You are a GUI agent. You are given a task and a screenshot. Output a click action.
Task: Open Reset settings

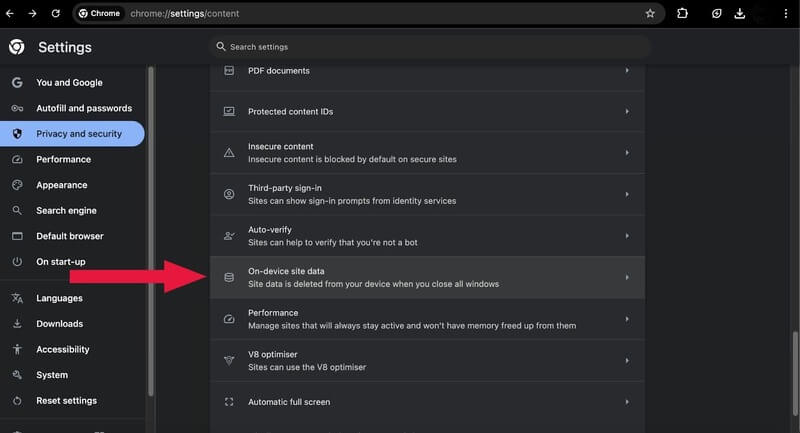(72, 400)
